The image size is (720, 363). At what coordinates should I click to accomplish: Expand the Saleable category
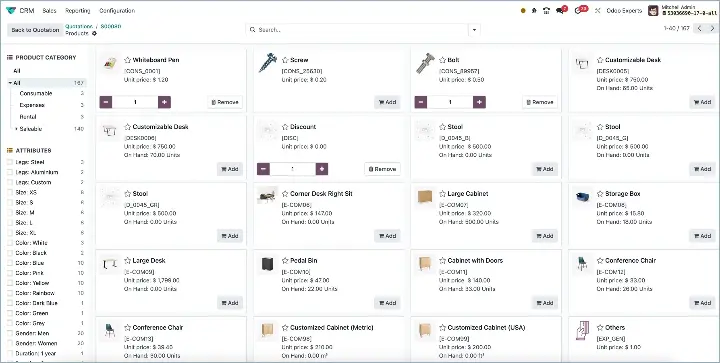click(17, 129)
